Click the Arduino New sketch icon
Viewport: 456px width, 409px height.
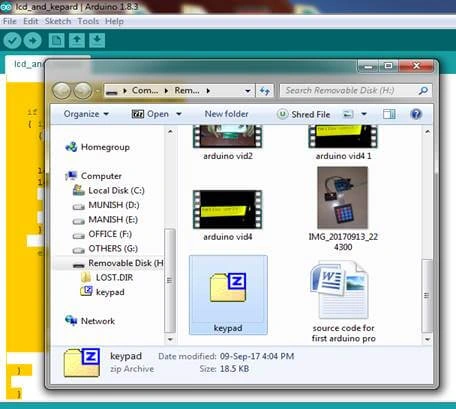[x=56, y=41]
